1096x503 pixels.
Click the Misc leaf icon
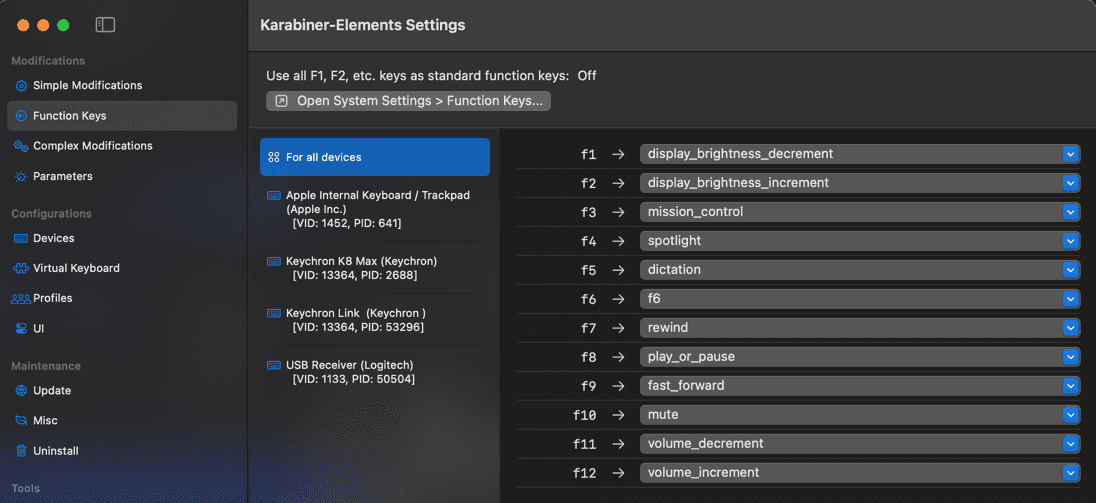21,421
